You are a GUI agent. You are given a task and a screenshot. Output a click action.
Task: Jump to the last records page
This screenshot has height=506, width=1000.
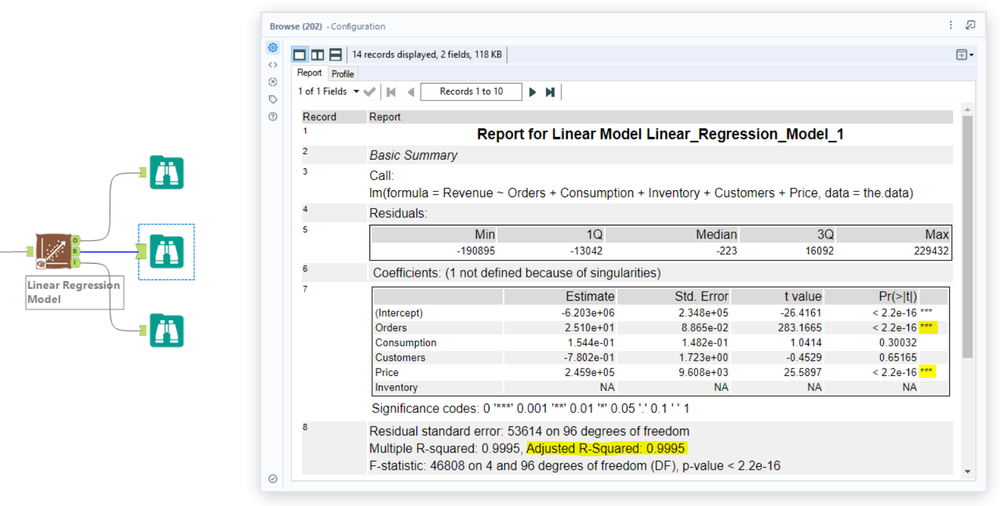tap(550, 92)
